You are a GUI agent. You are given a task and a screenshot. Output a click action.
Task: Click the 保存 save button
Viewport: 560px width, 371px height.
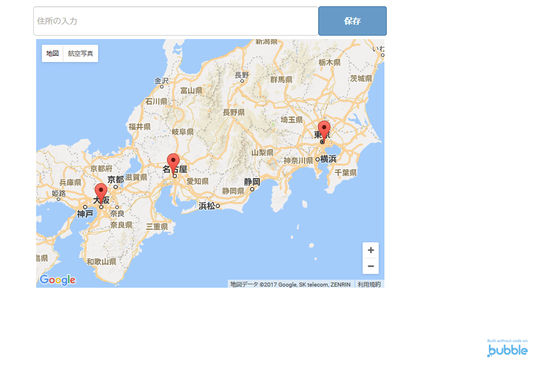352,21
